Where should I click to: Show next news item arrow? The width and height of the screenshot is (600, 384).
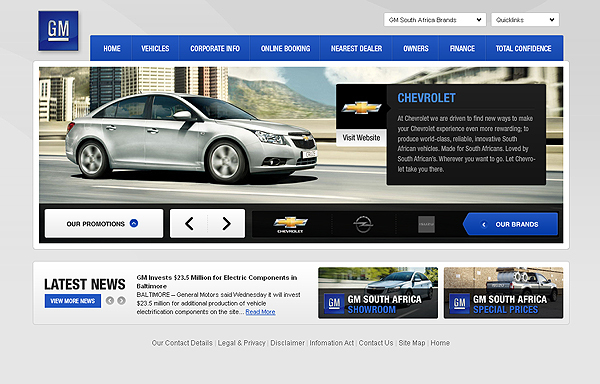[x=121, y=301]
